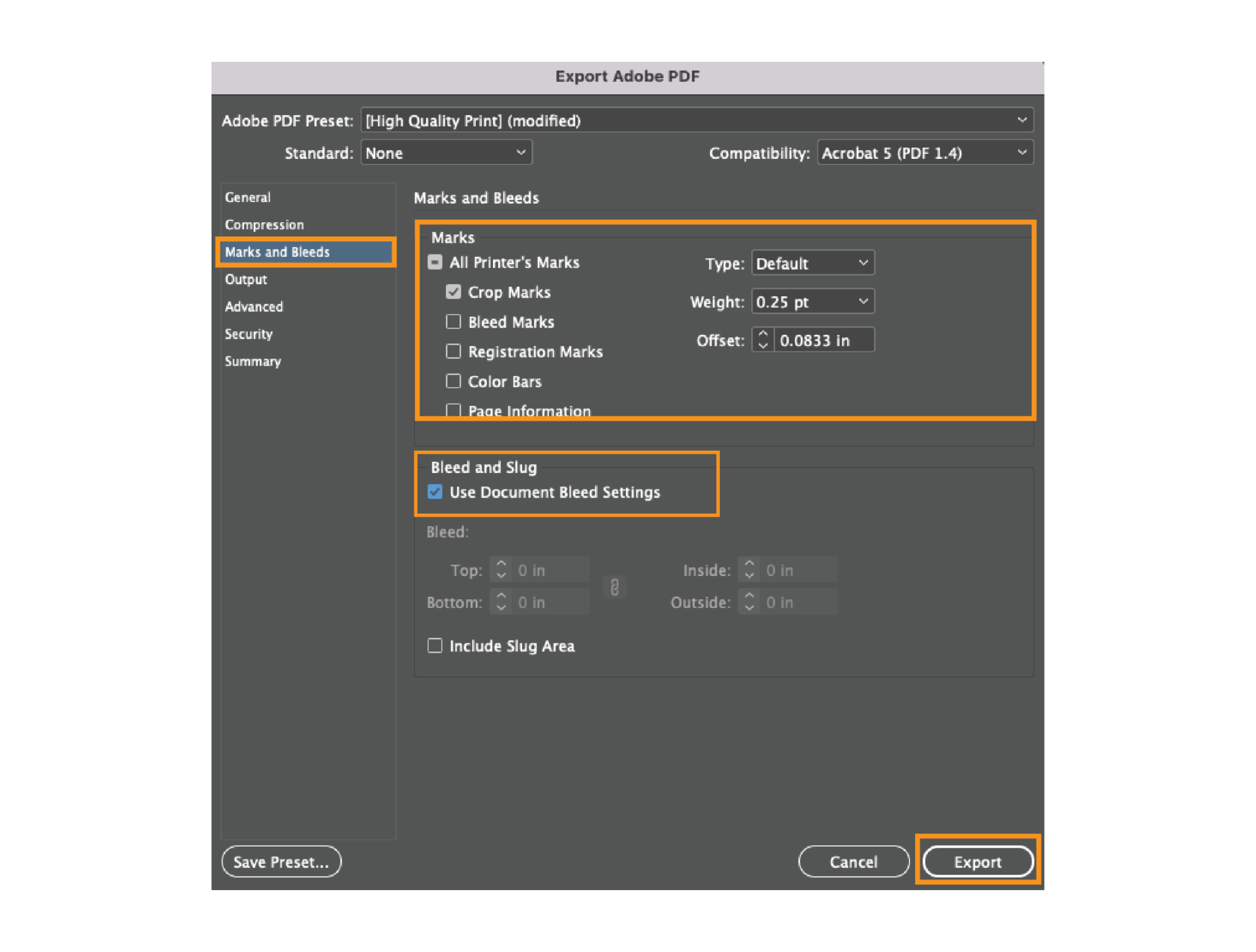Increase the Offset value with the stepper
Screen dimensions: 1256x952
point(762,335)
